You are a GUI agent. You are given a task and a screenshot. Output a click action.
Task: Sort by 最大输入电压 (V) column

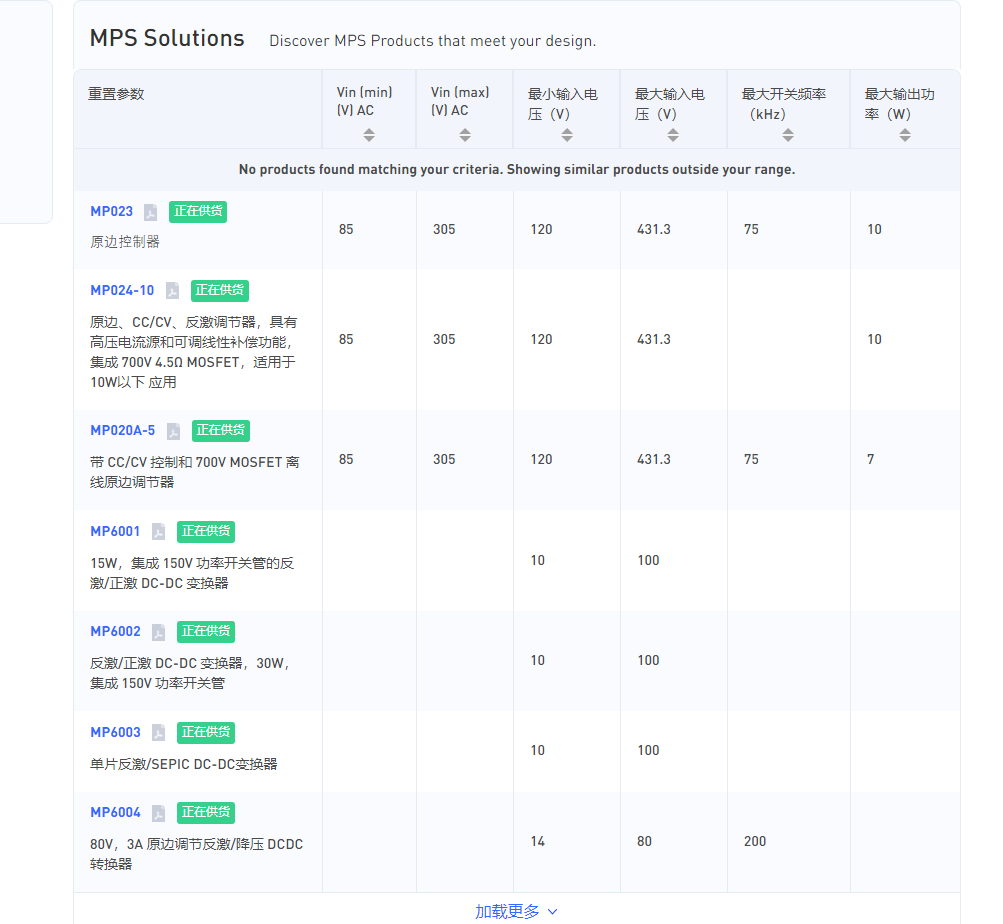coord(673,135)
